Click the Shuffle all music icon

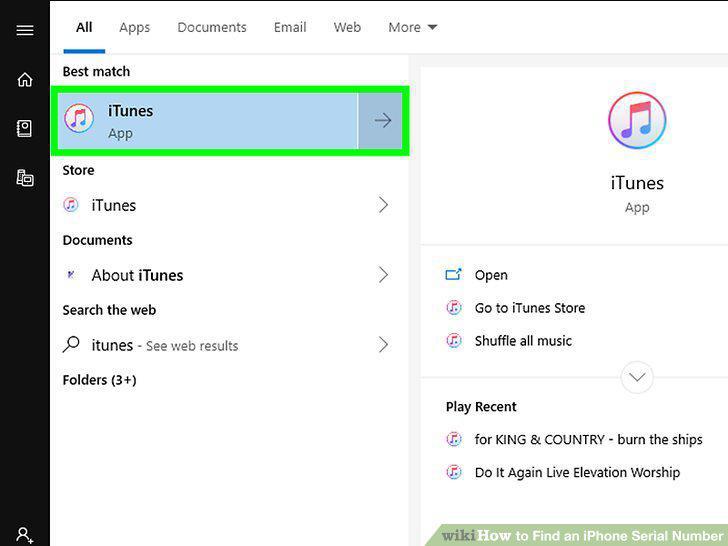454,340
